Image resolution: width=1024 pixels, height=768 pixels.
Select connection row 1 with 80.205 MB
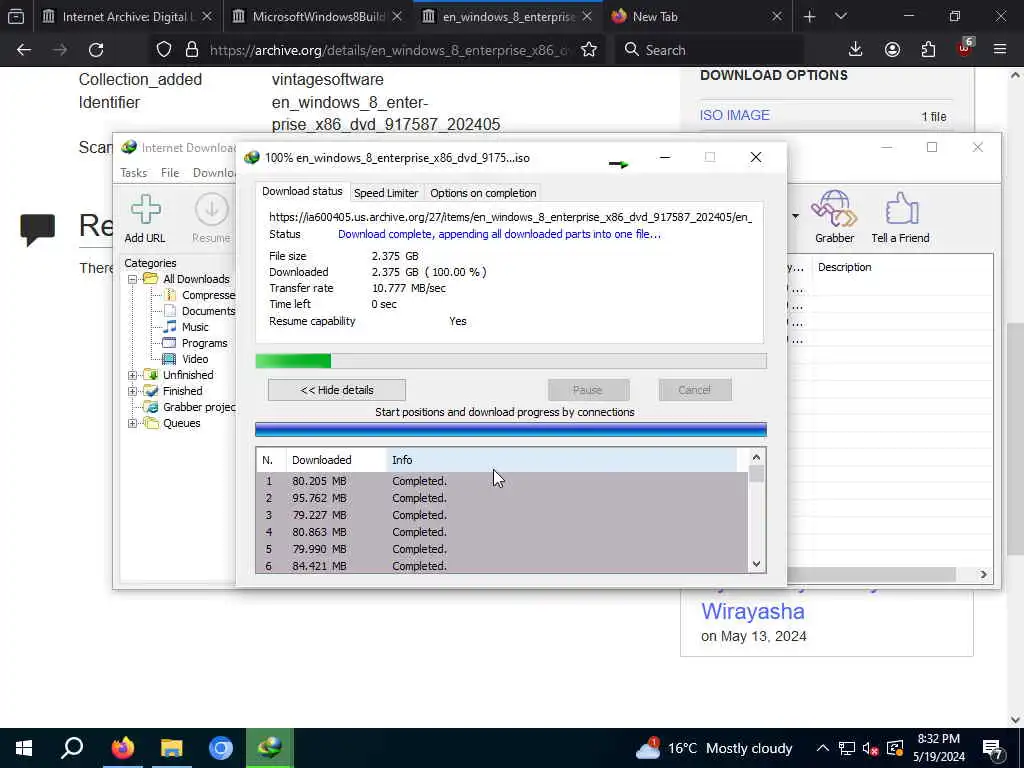[502, 481]
